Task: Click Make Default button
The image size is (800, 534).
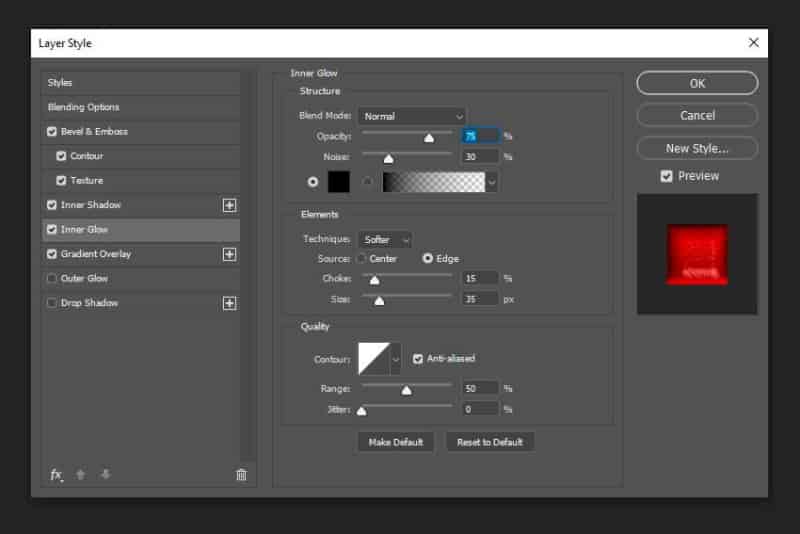Action: tap(396, 442)
